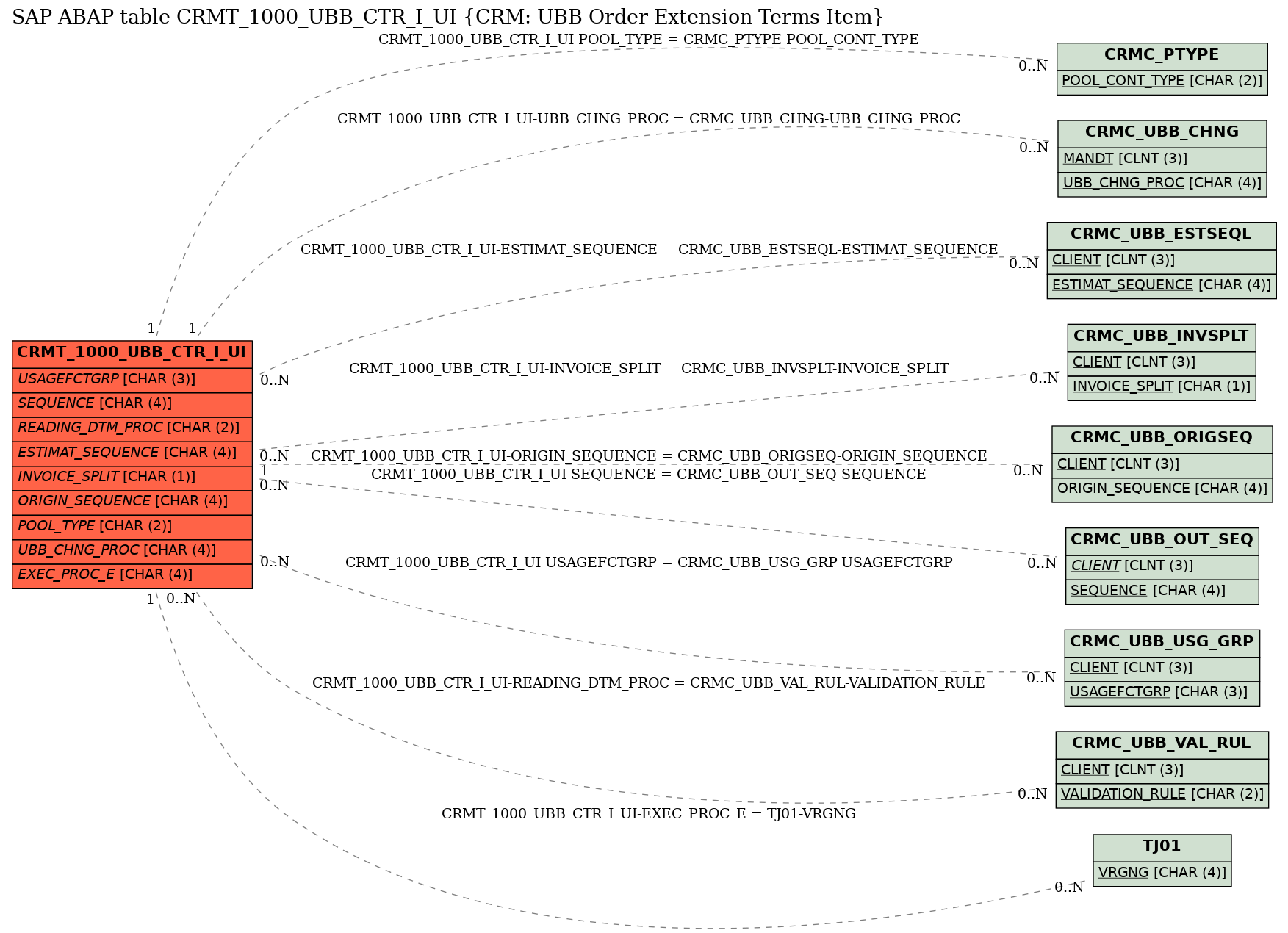
Task: Click the READING_DTM_PROC = CRMC_UBB_VAL_RUL relation label
Action: click(648, 683)
